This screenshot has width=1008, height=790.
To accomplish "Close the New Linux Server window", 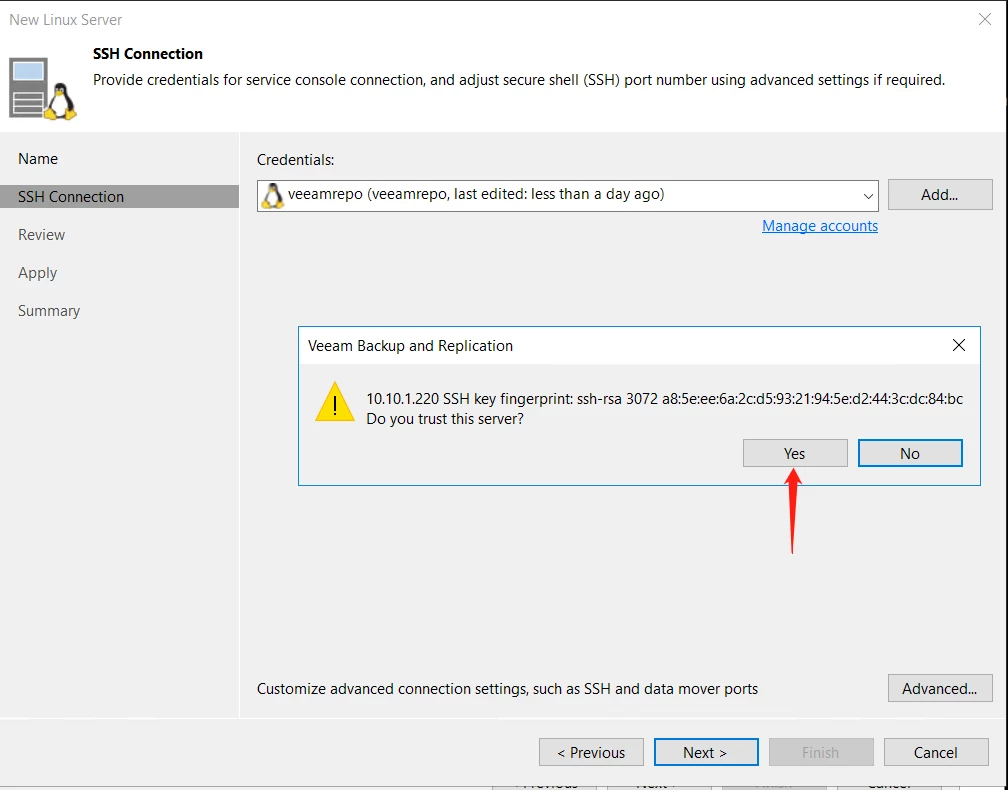I will (x=985, y=19).
